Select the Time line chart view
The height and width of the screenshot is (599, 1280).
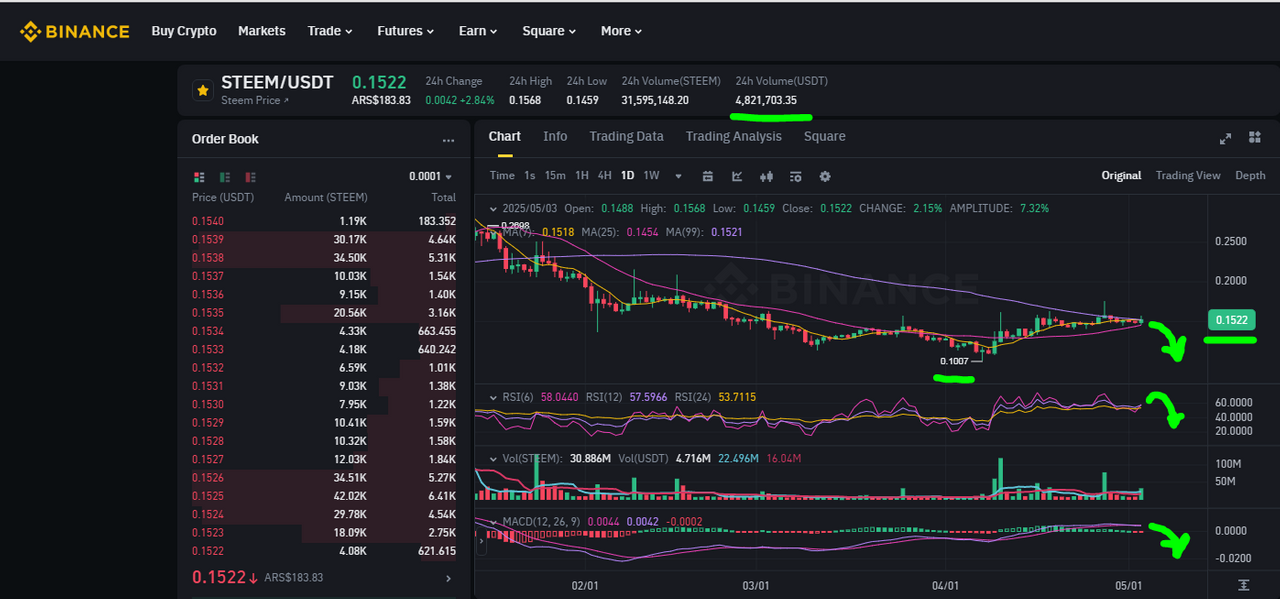coord(502,176)
